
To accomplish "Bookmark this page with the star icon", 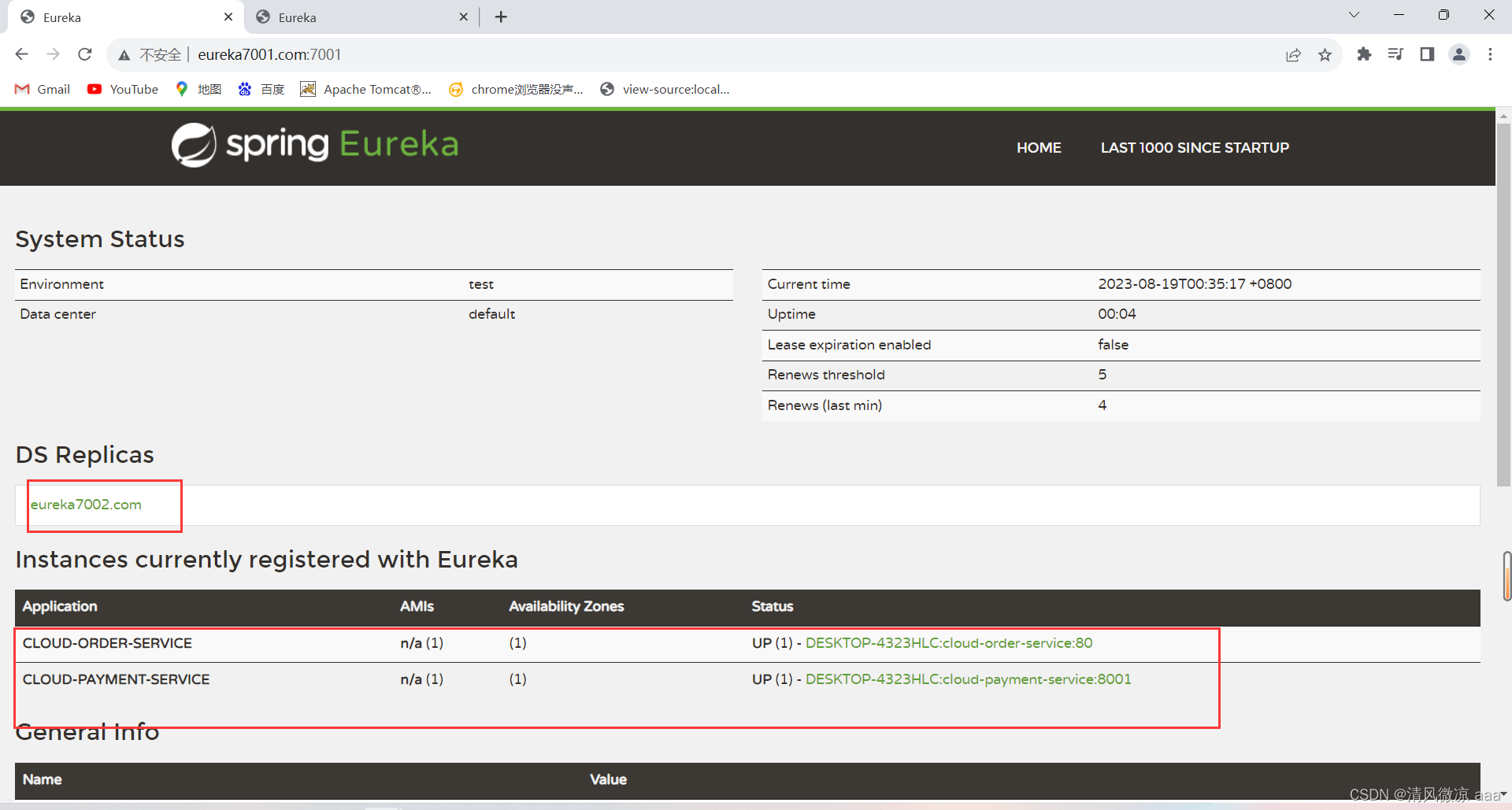I will [1325, 55].
